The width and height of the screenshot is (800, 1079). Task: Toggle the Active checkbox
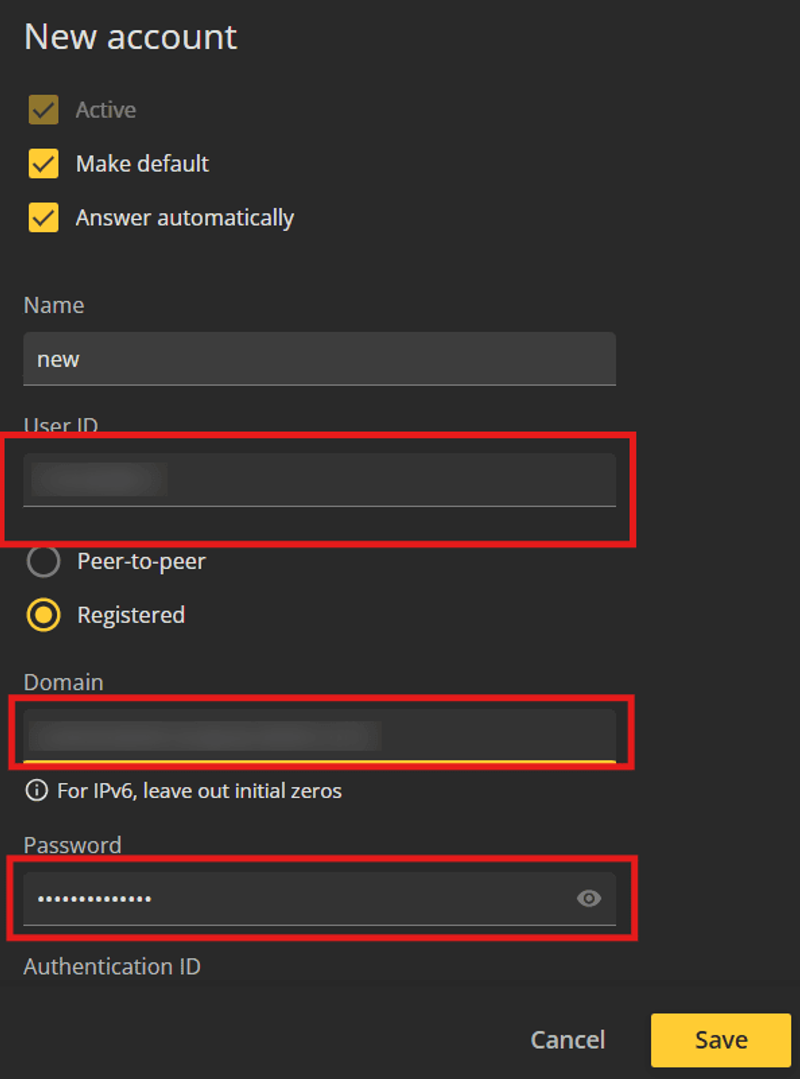pos(43,109)
